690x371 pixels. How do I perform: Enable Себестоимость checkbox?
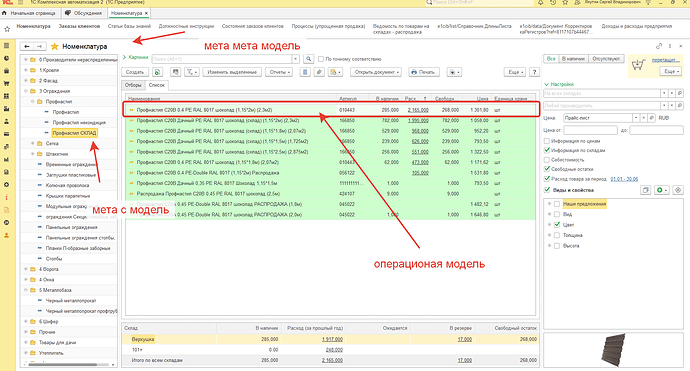pyautogui.click(x=547, y=160)
